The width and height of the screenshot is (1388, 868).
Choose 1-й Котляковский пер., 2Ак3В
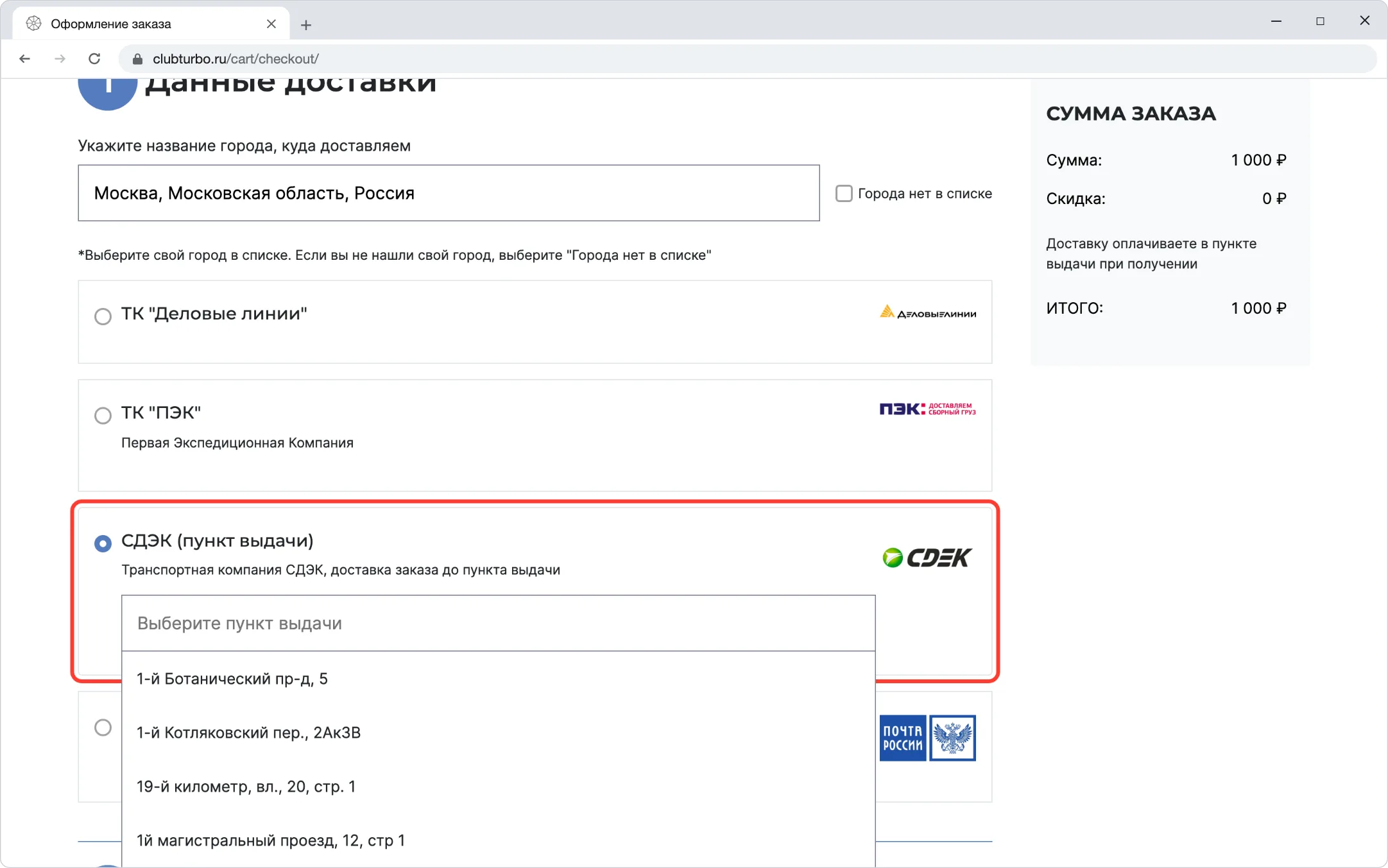click(x=499, y=733)
